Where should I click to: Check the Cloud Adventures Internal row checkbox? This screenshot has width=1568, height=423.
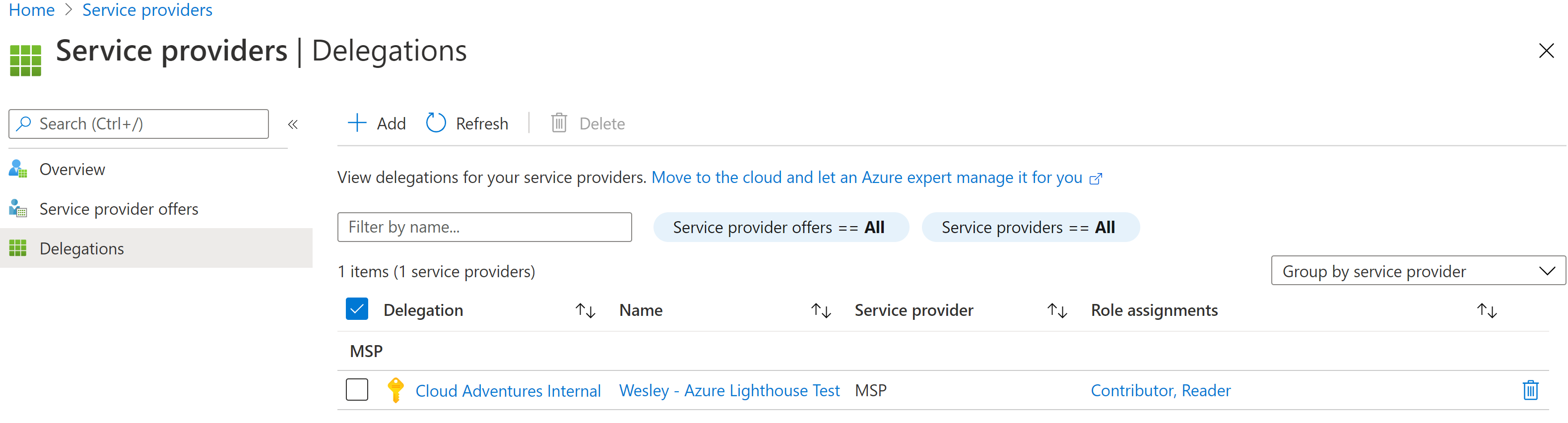[357, 389]
